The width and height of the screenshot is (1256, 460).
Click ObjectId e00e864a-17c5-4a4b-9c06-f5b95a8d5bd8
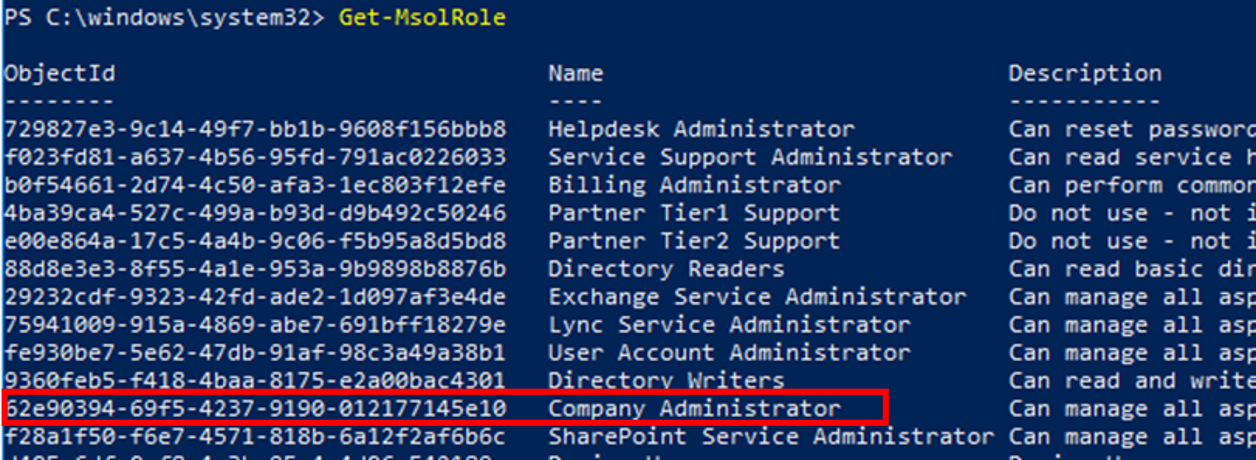255,241
